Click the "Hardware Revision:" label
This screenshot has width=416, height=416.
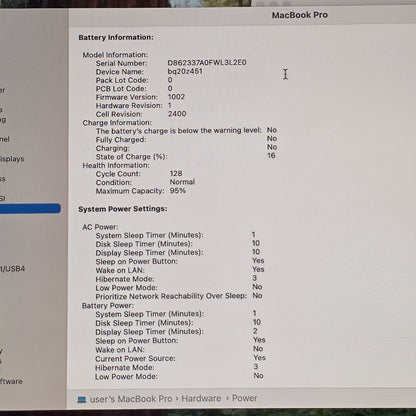pos(129,106)
